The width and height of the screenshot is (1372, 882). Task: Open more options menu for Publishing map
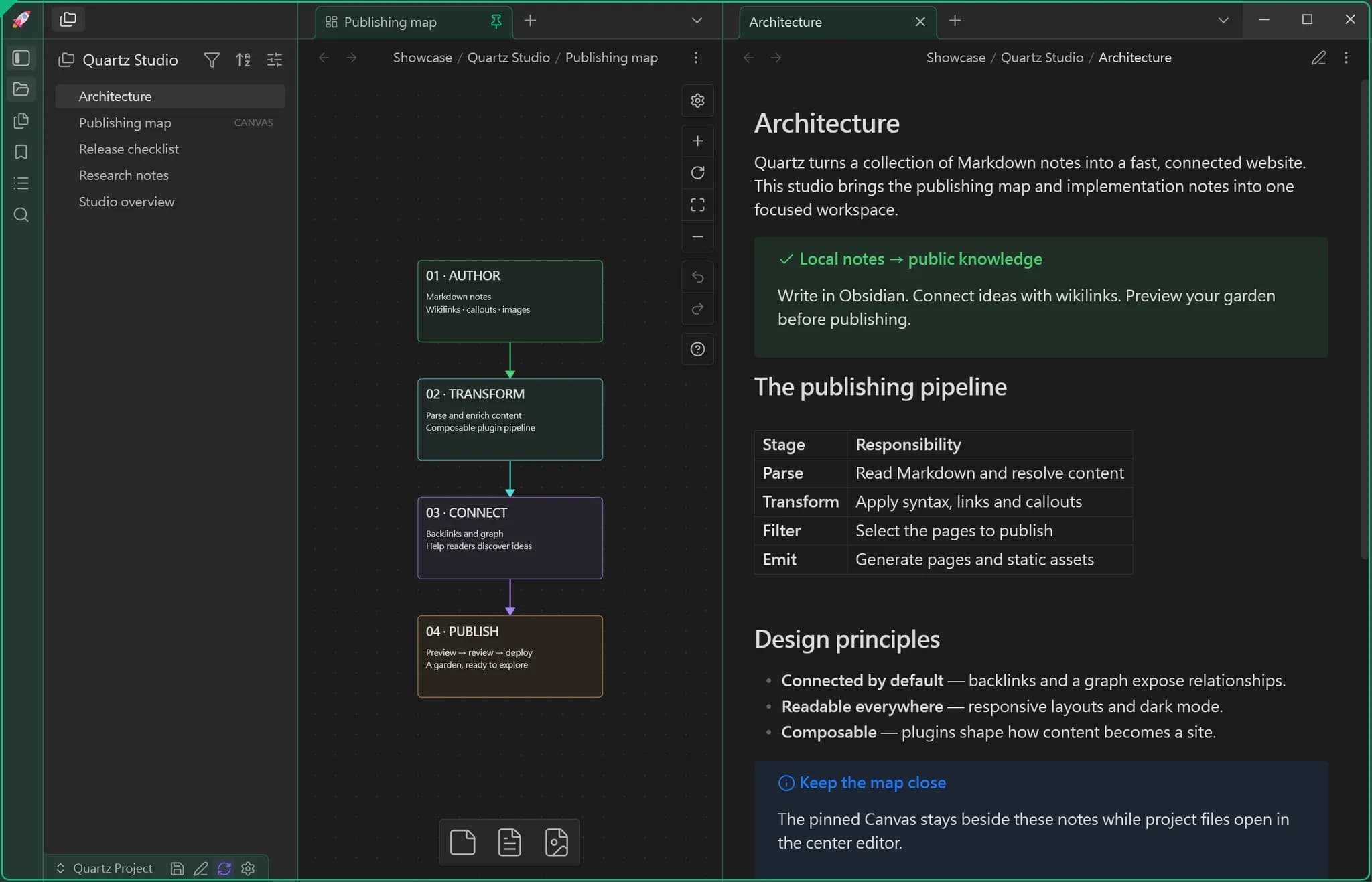click(x=696, y=58)
